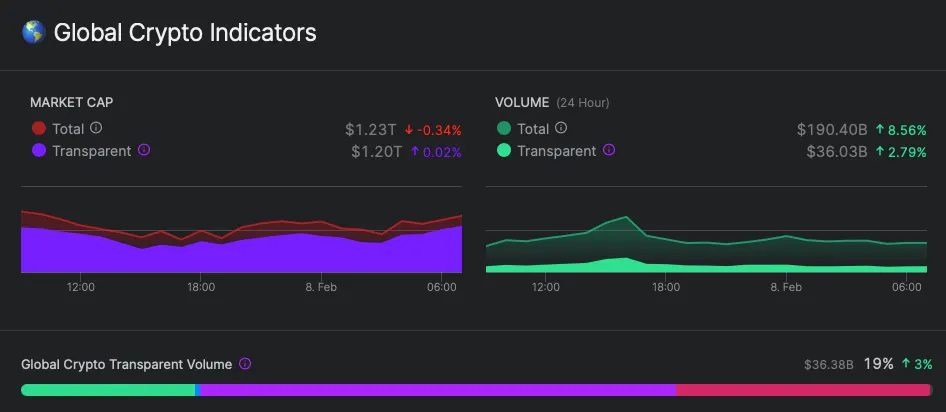946x412 pixels.
Task: Click the 0.02% transparent market cap change
Action: 436,152
